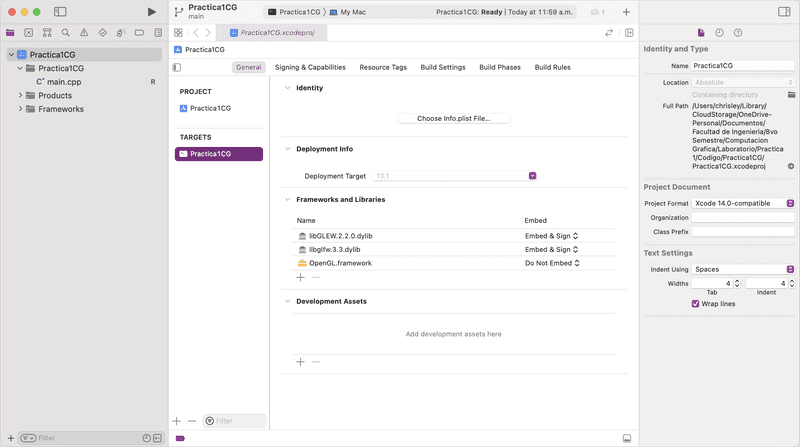Hide the project and targets list
This screenshot has width=800, height=447.
pos(177,67)
